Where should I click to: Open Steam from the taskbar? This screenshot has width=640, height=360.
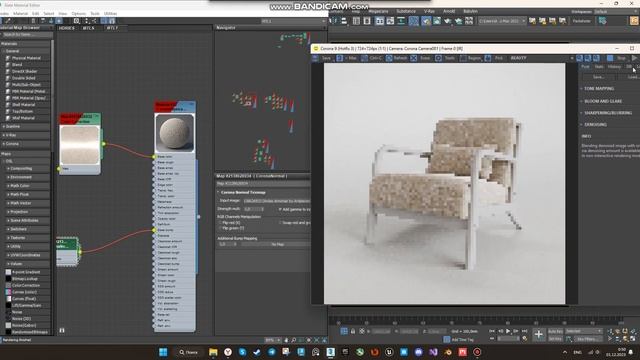point(257,352)
